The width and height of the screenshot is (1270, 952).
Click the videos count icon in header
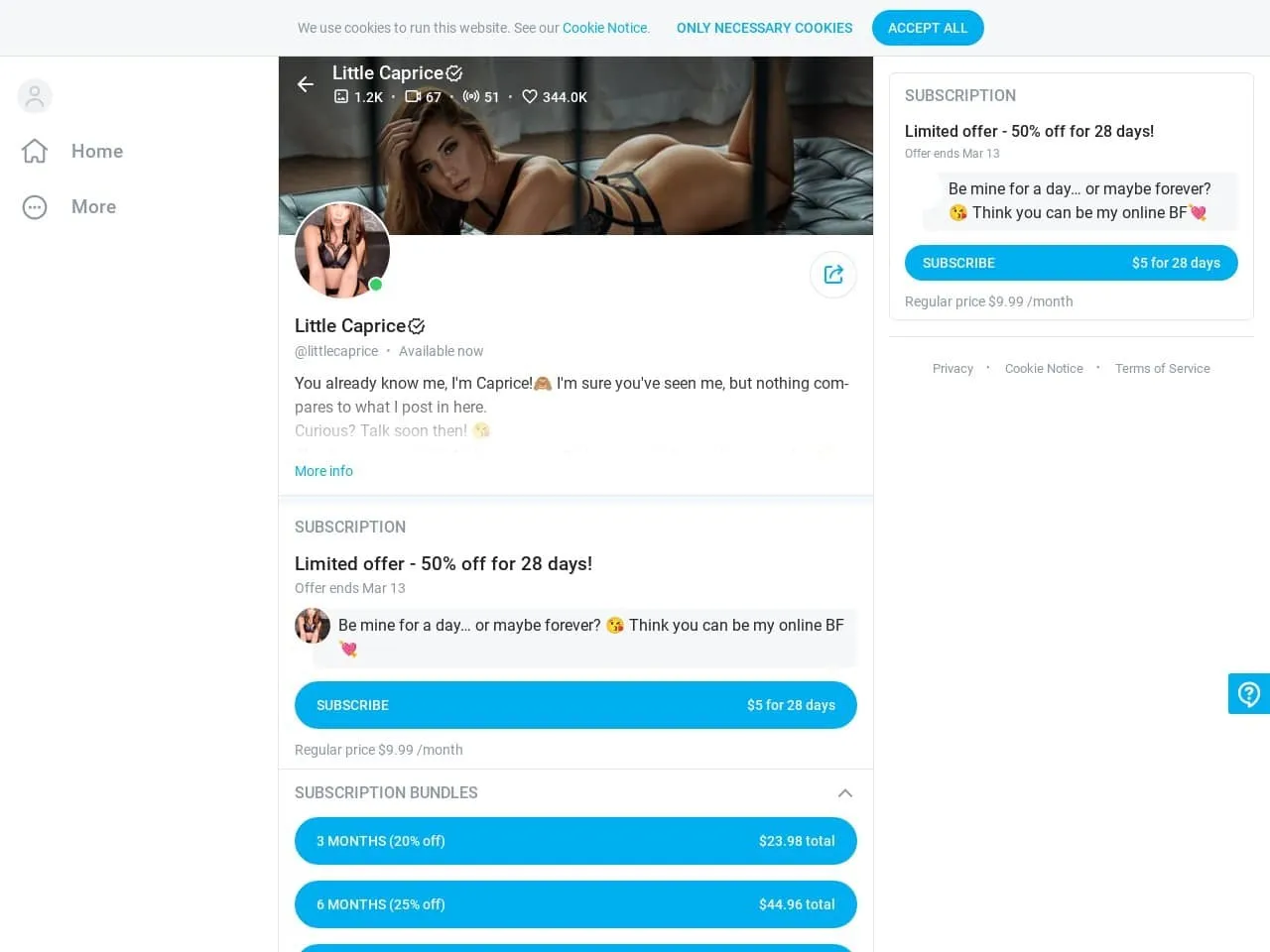(413, 96)
